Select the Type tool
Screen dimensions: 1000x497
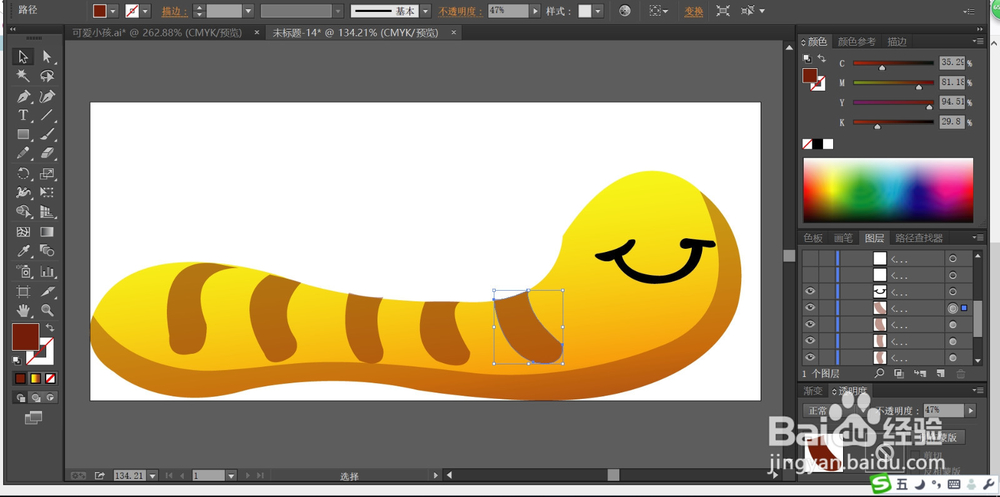pos(23,115)
